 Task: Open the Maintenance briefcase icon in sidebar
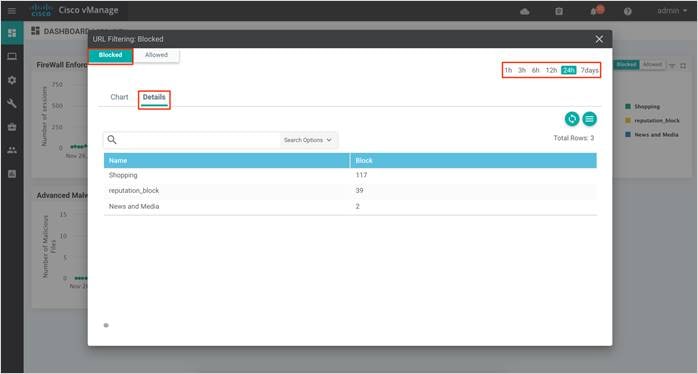pyautogui.click(x=12, y=127)
